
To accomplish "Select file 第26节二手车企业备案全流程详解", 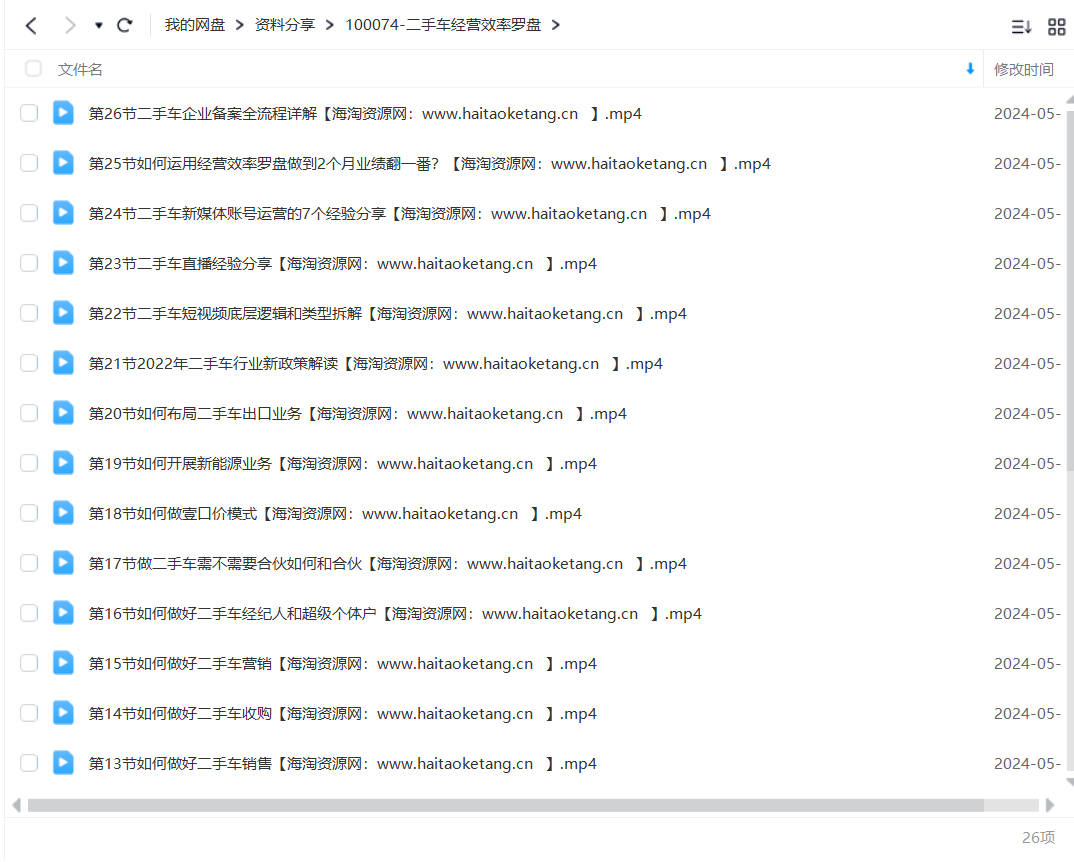I will pyautogui.click(x=365, y=114).
